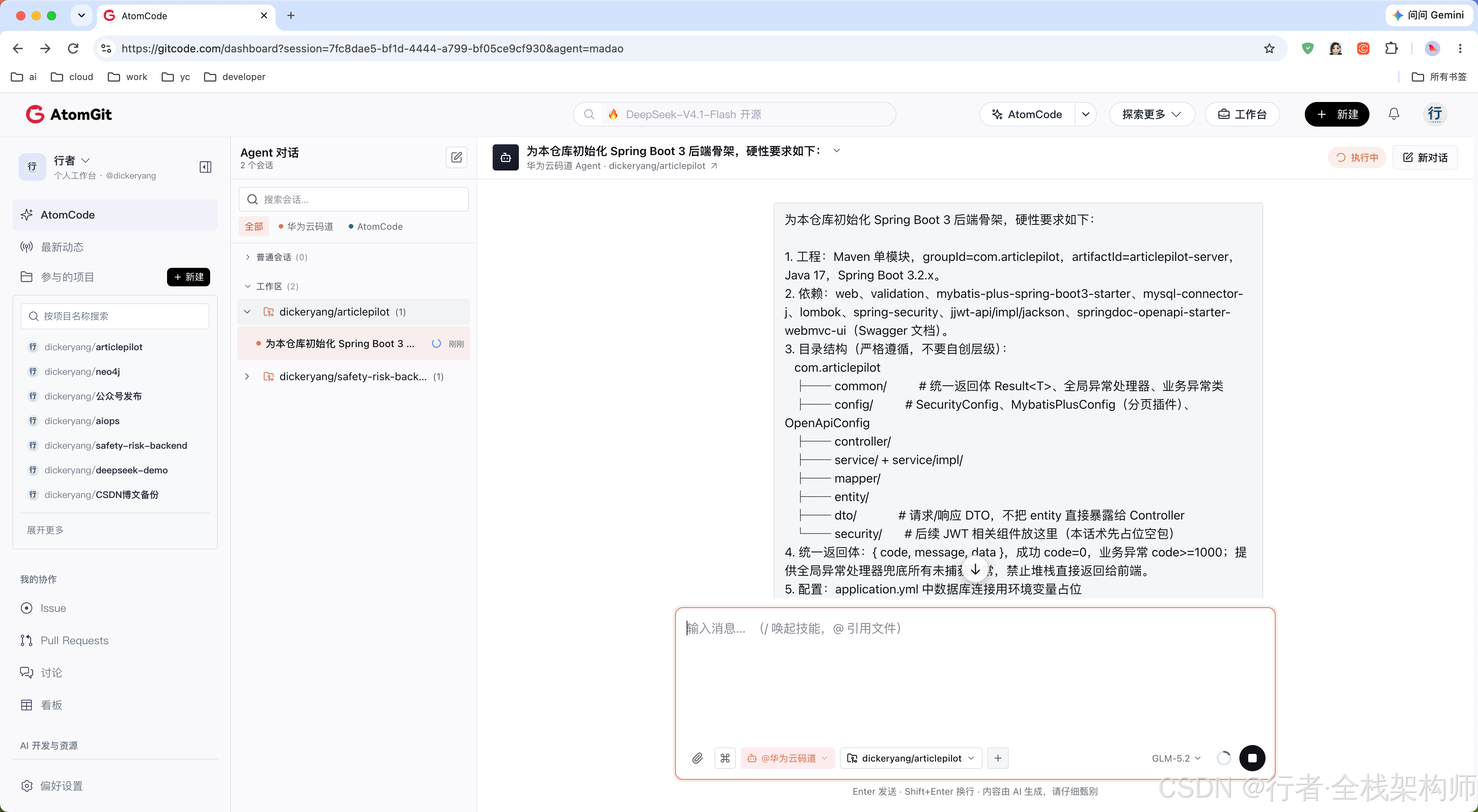Open the developer bookmarks folder
1478x812 pixels.
(235, 77)
